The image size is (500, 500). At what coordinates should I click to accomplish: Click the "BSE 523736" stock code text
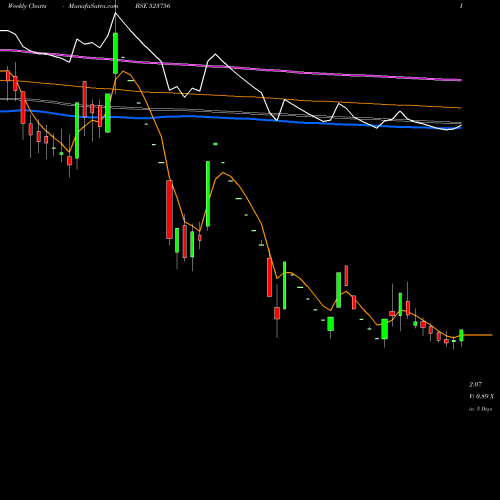[153, 6]
